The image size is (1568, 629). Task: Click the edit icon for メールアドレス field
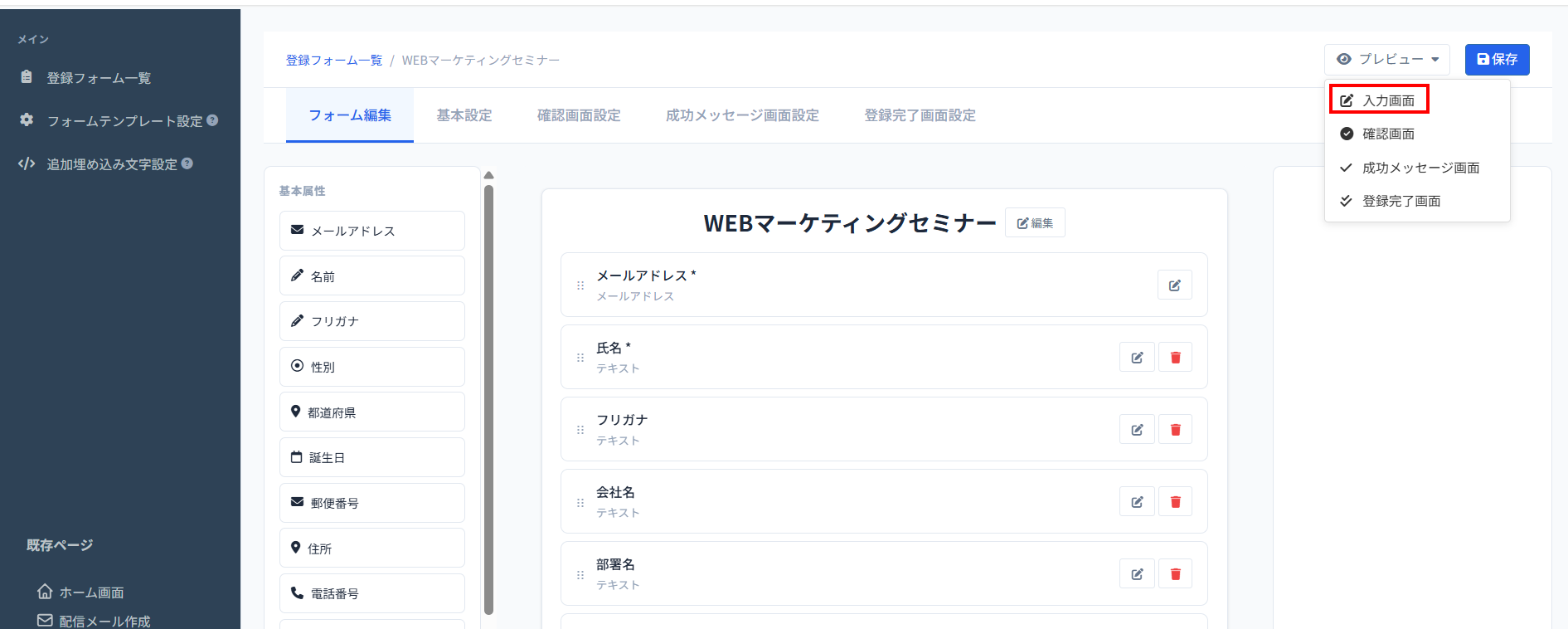pos(1174,285)
